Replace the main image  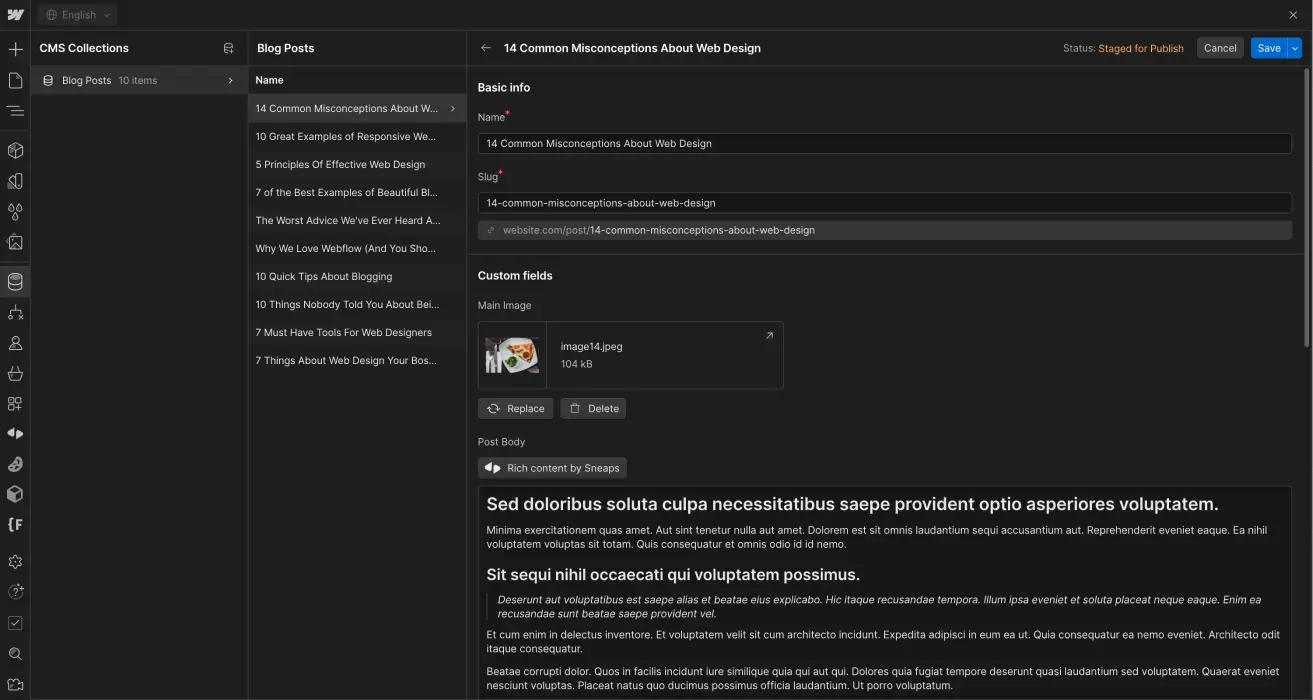[515, 408]
